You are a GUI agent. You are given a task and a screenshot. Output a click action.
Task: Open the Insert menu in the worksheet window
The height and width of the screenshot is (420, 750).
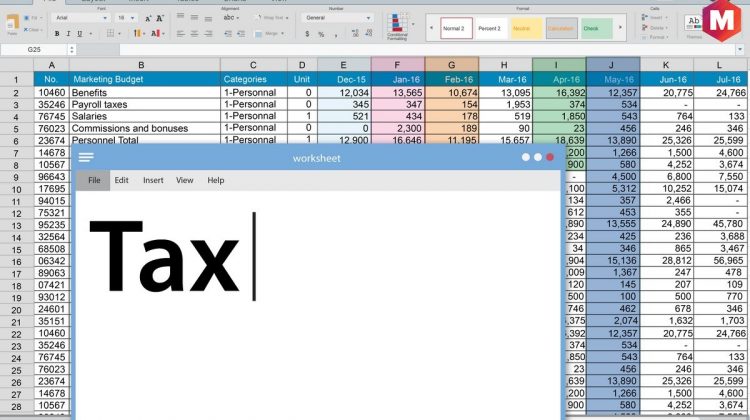click(153, 180)
